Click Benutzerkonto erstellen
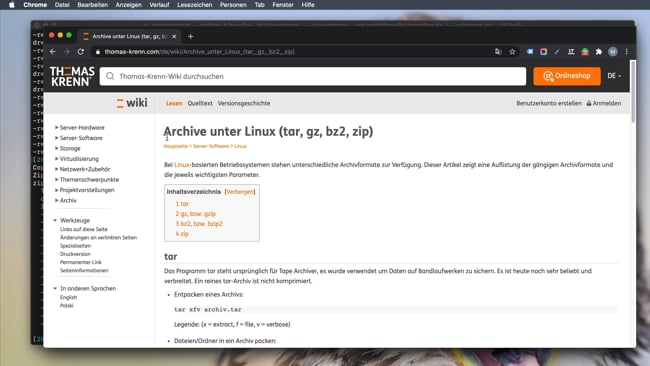Viewport: 650px width, 366px height. coord(549,103)
